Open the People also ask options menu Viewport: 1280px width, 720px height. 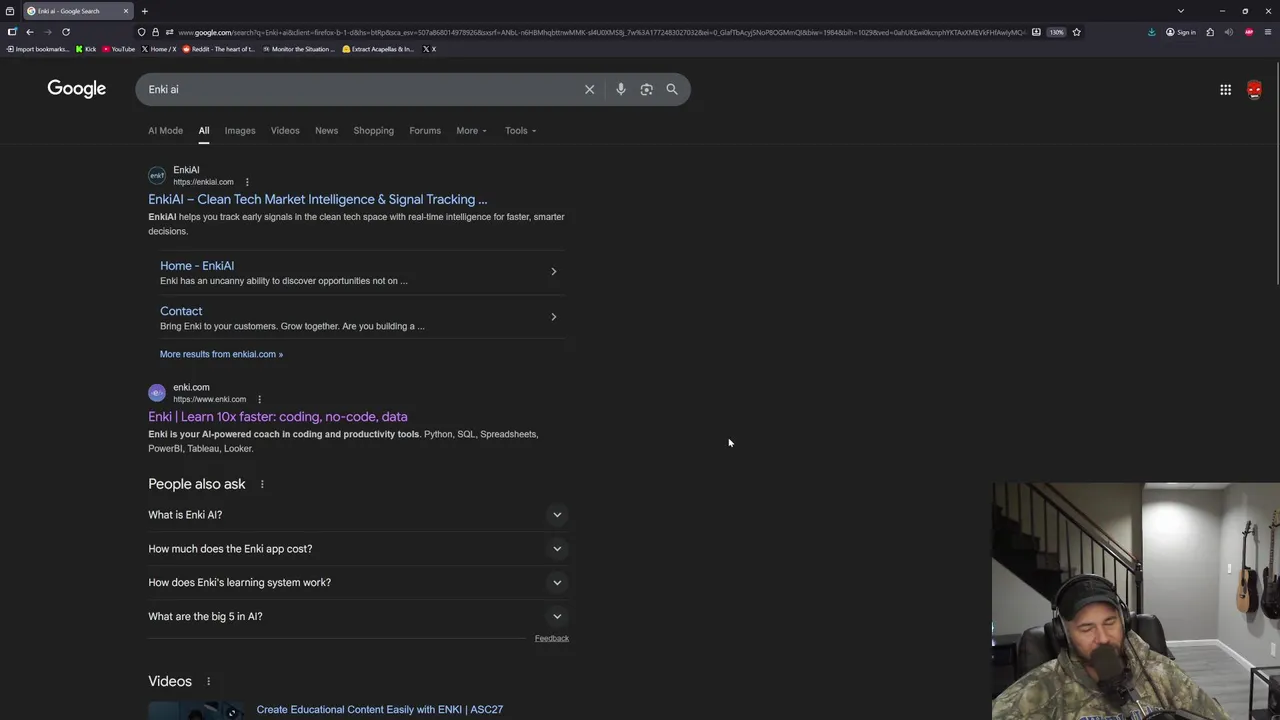pyautogui.click(x=262, y=484)
